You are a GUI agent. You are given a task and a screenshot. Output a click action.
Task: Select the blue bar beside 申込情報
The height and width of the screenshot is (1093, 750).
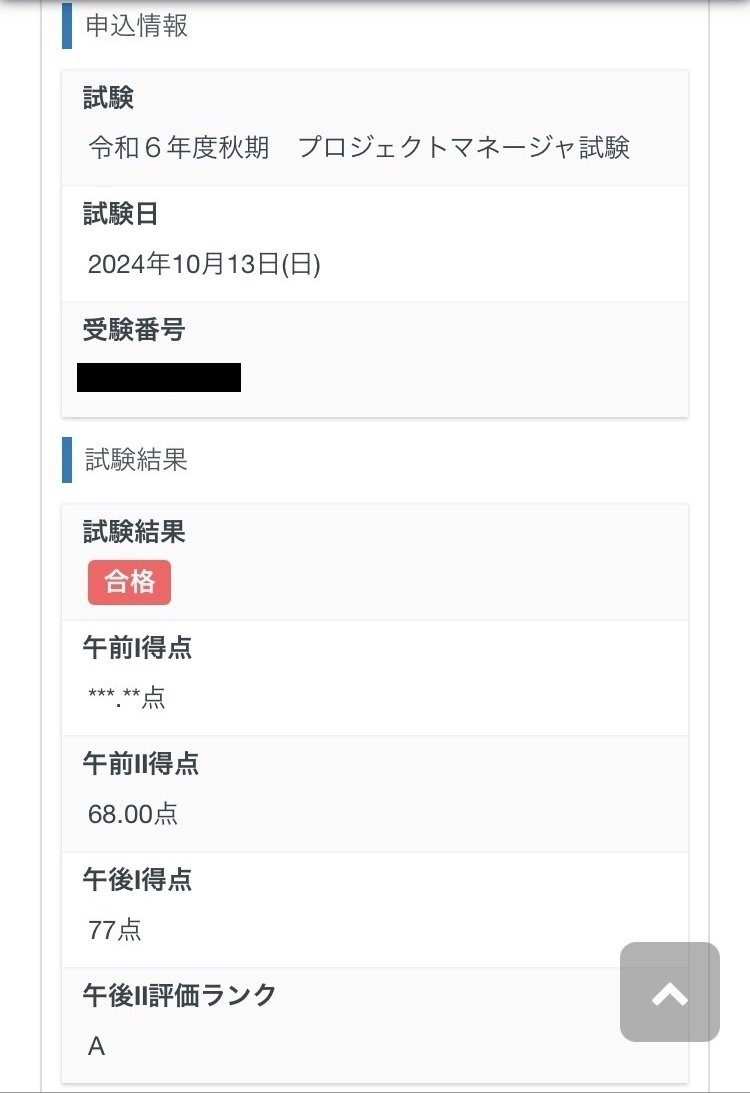pos(66,28)
